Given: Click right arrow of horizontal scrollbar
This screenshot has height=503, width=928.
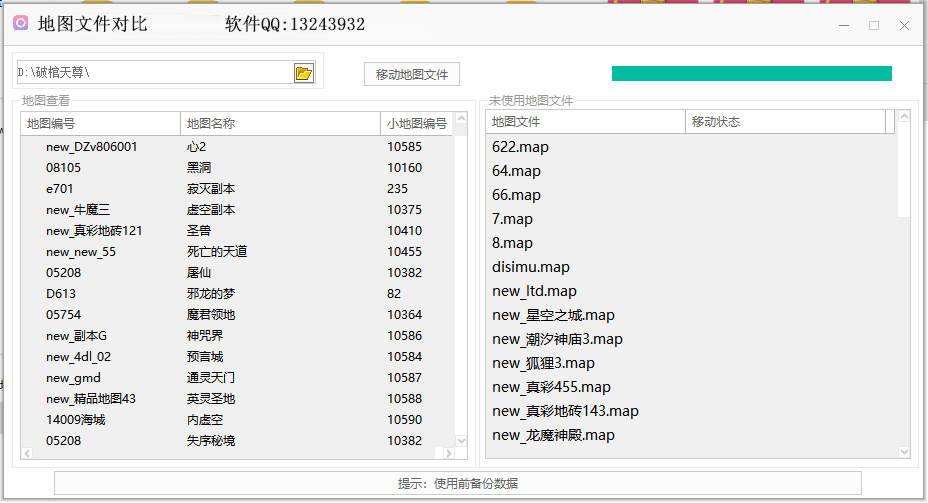Looking at the screenshot, I should (449, 453).
